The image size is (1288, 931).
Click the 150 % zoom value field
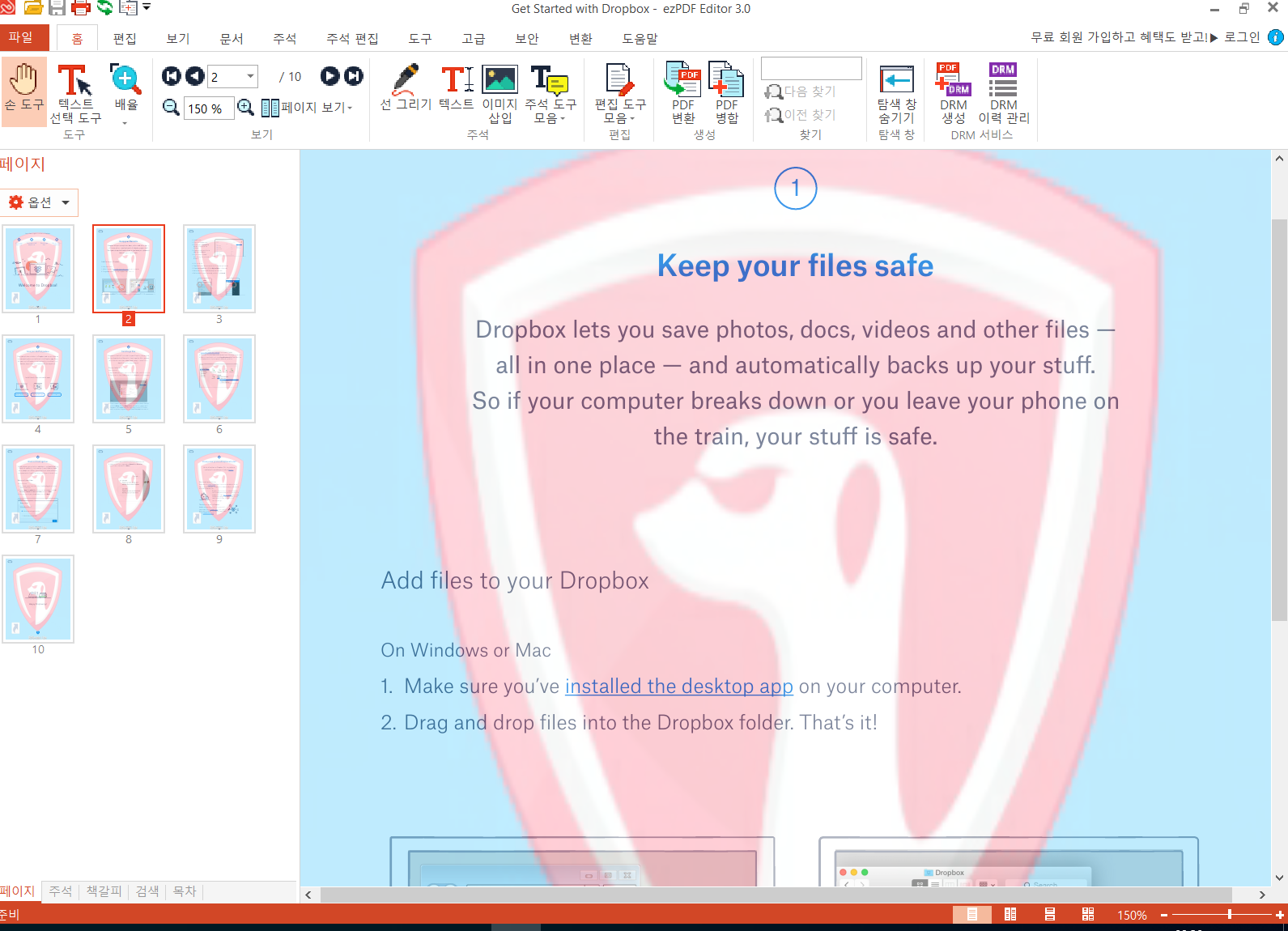(209, 108)
